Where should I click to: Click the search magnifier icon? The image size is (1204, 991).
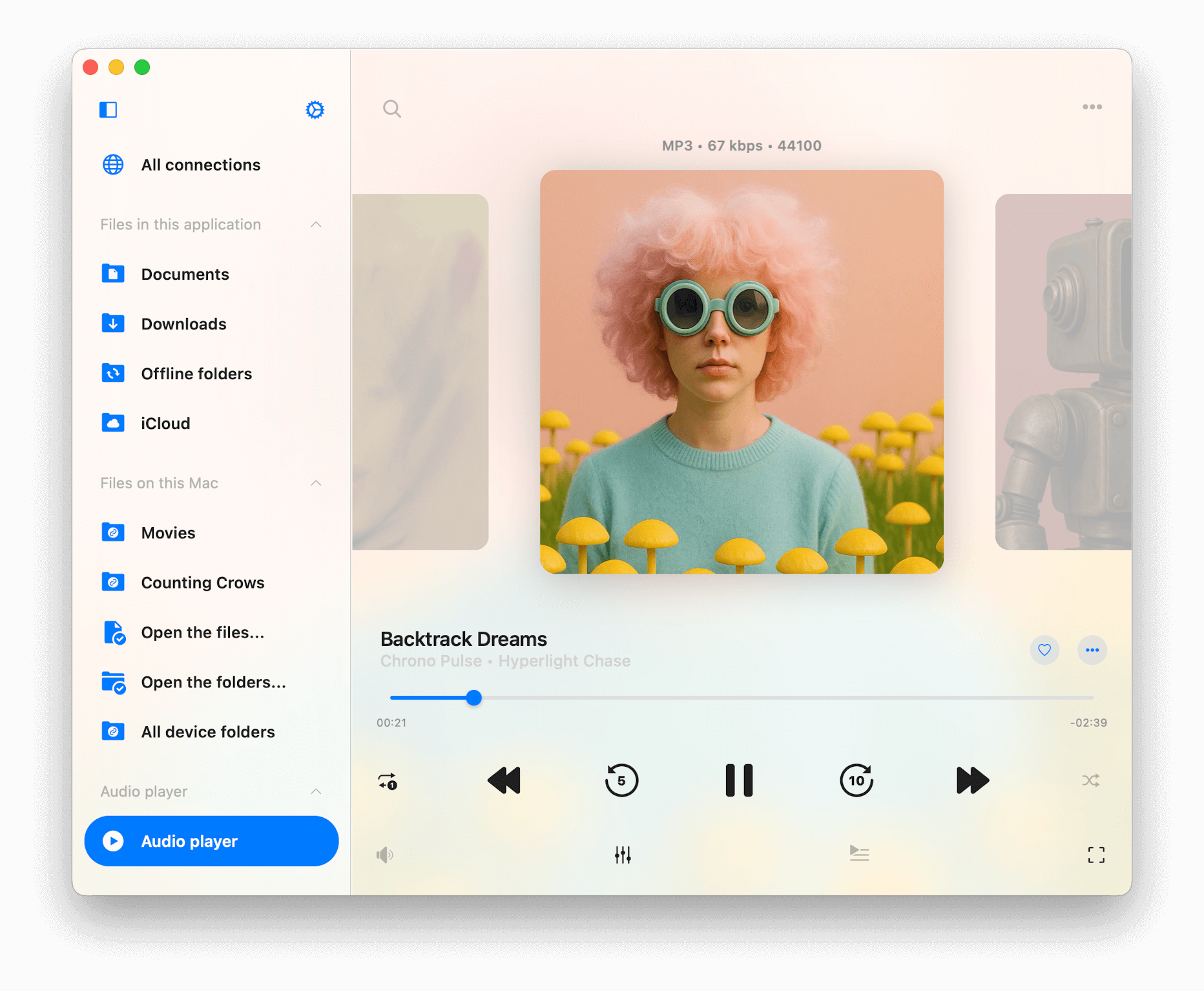[392, 109]
